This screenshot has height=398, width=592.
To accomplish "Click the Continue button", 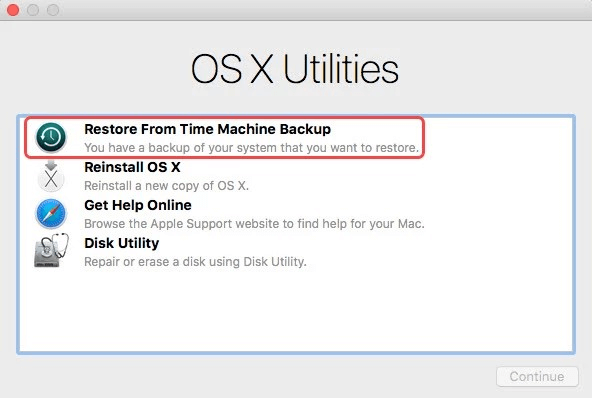I will (537, 376).
